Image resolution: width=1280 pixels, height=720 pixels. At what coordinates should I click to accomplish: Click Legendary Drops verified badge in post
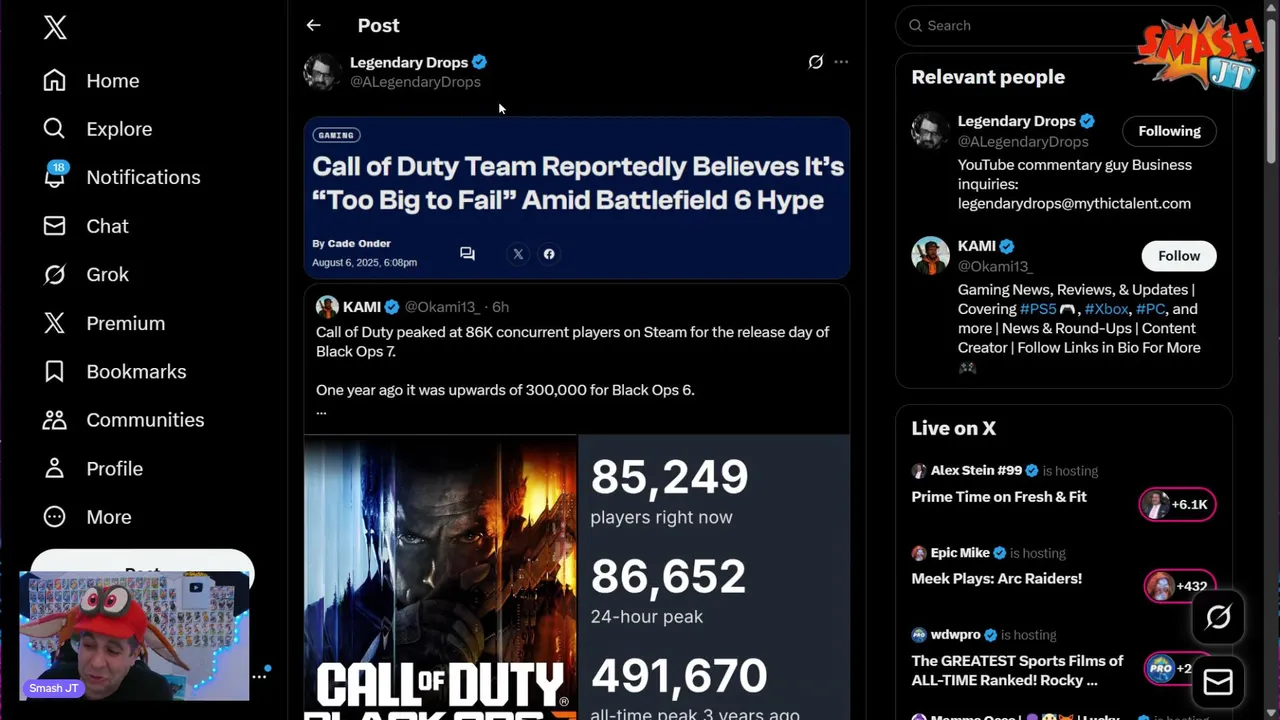(480, 62)
